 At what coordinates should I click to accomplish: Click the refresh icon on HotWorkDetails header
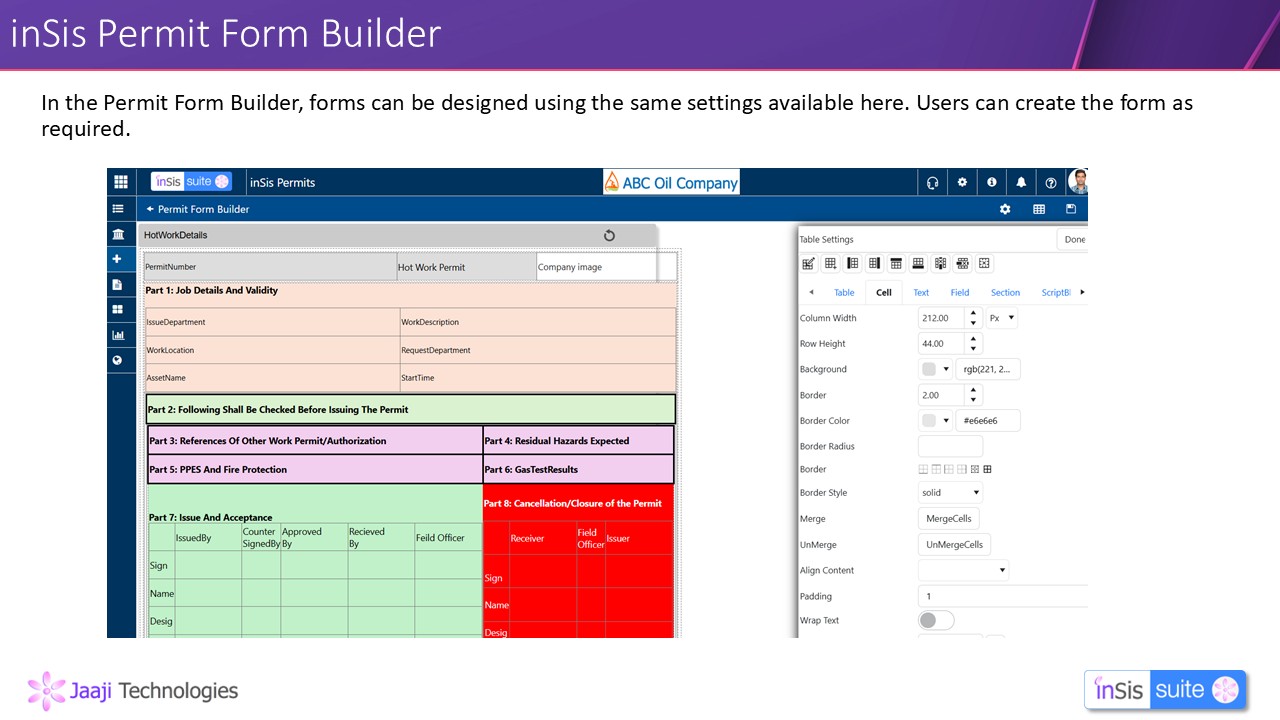[x=609, y=236]
